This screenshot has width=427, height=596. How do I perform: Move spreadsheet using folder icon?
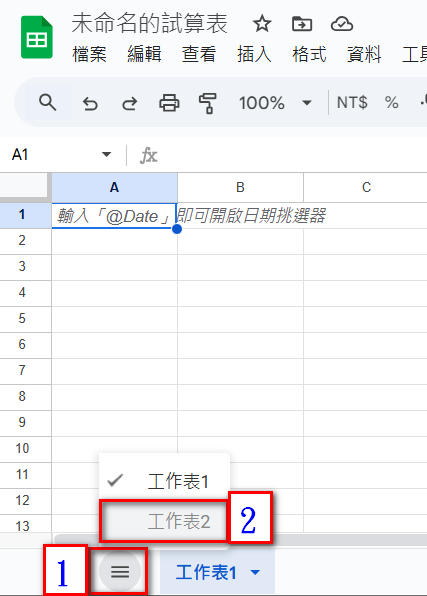click(302, 24)
